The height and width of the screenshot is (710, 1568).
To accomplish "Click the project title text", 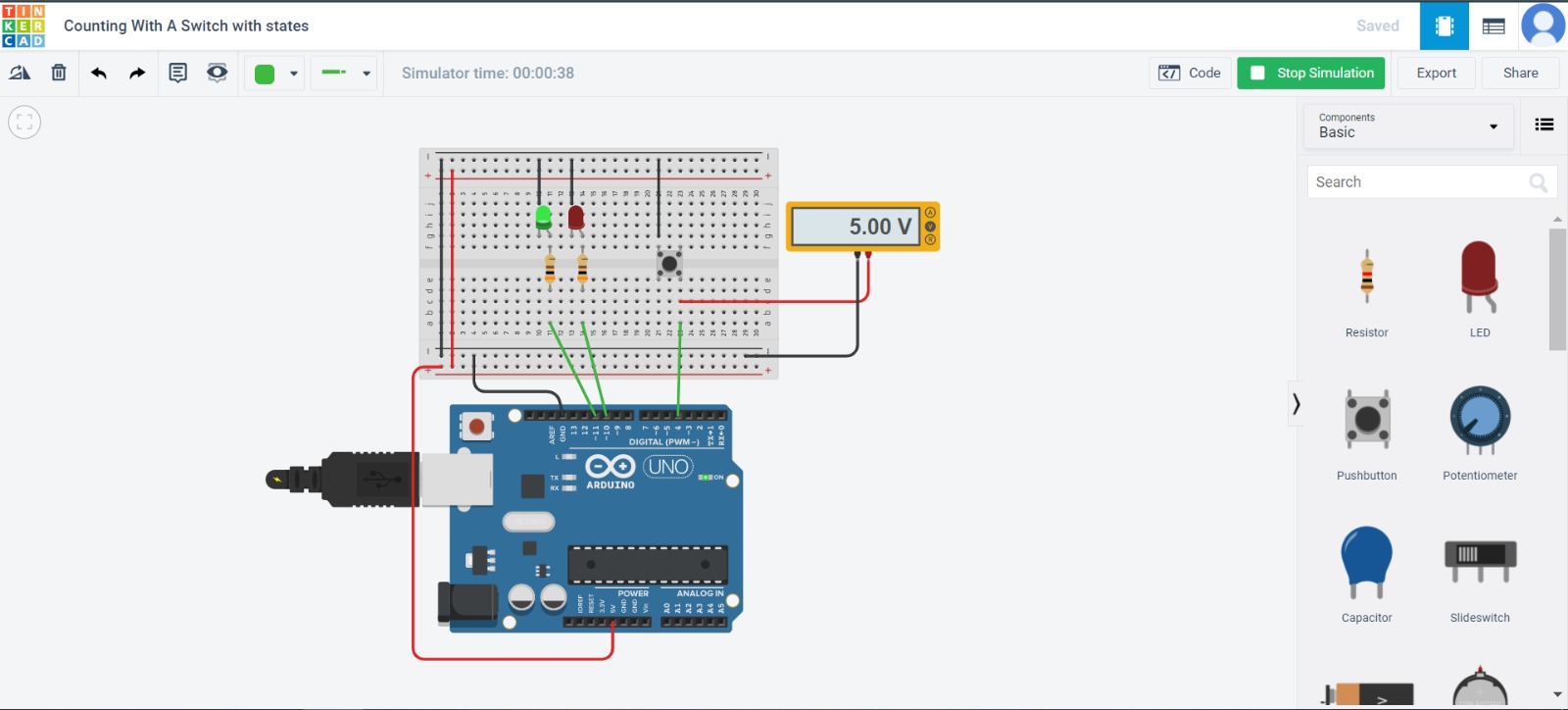I will point(186,25).
